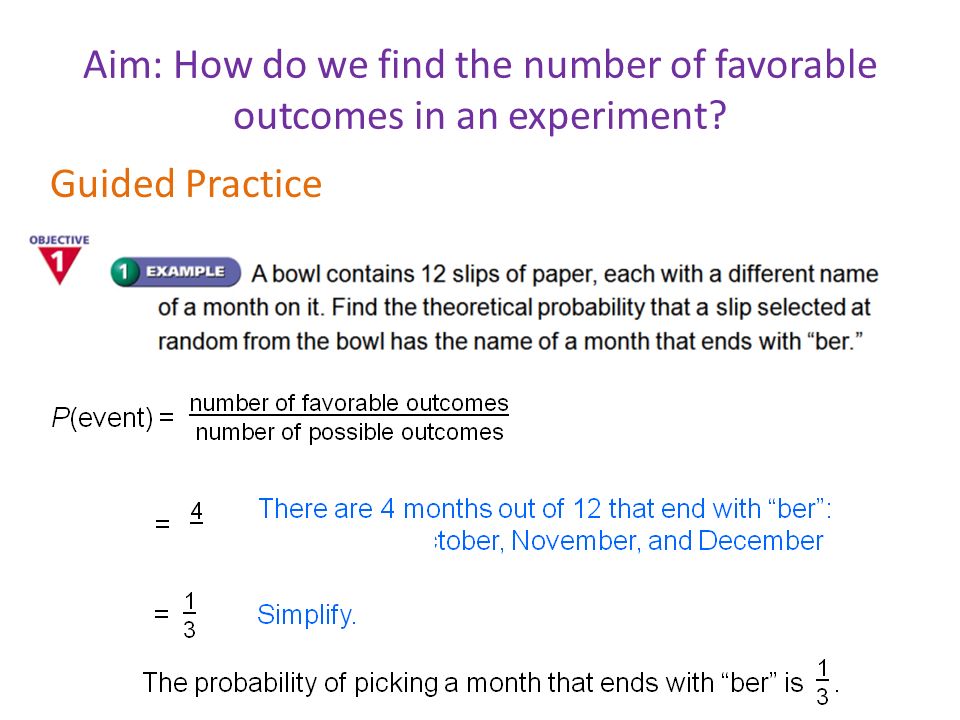The image size is (960, 720).
Task: Click the word December in blue text
Action: tap(760, 541)
